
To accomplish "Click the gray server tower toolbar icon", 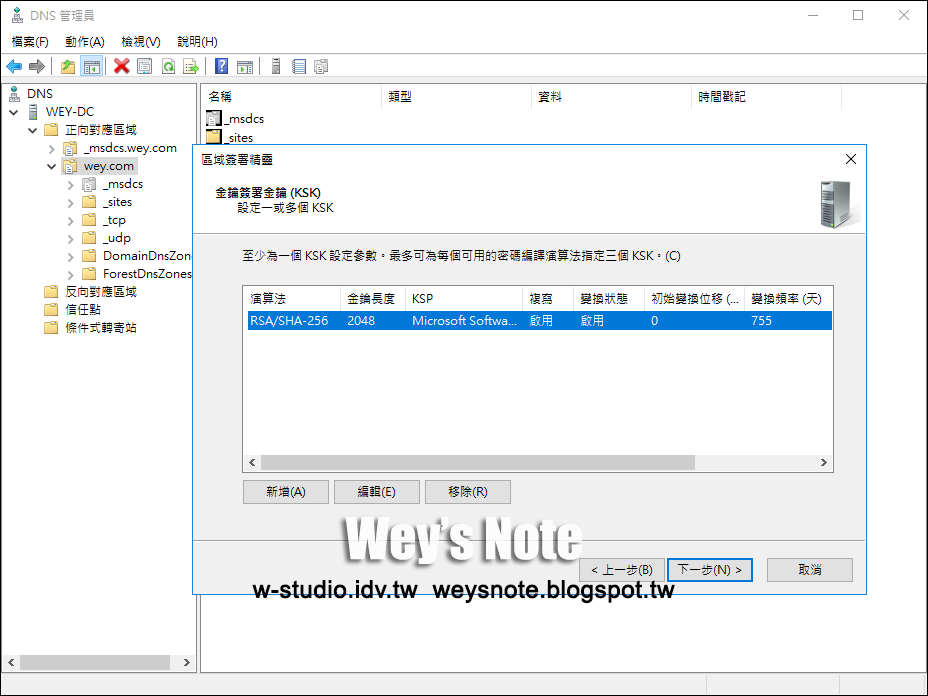I will [276, 66].
